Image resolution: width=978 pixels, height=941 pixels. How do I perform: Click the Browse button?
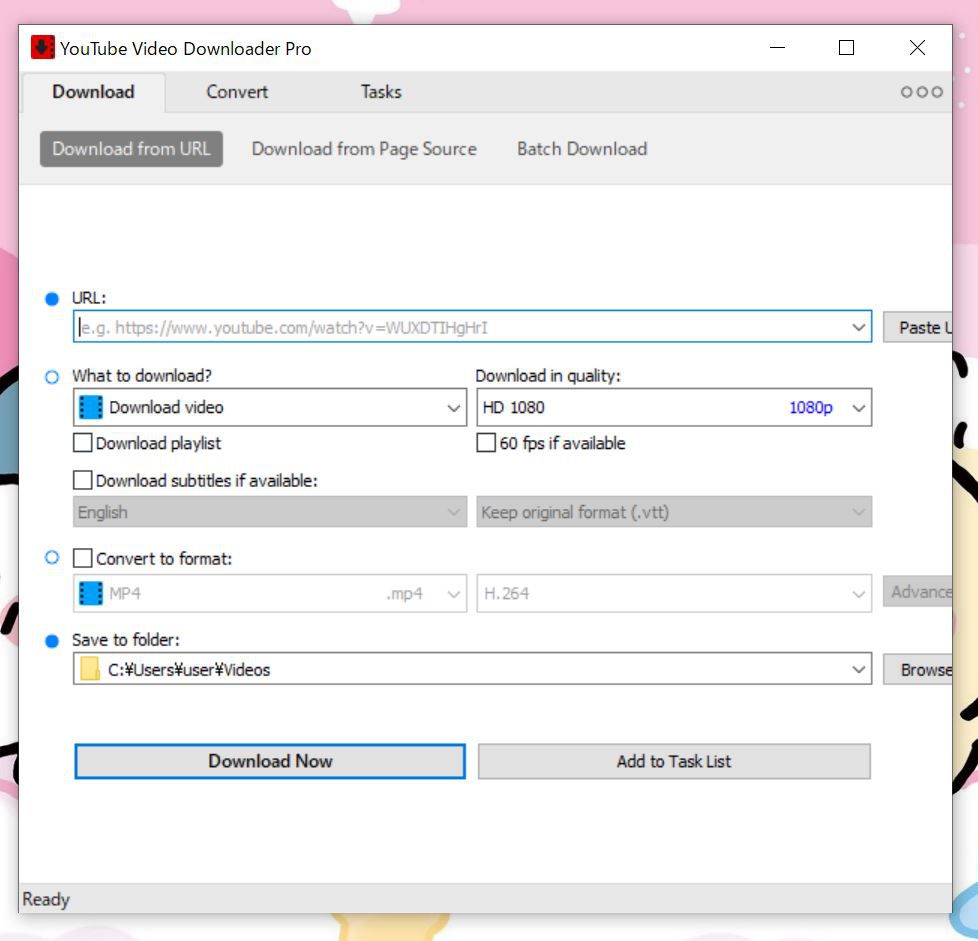[x=918, y=669]
